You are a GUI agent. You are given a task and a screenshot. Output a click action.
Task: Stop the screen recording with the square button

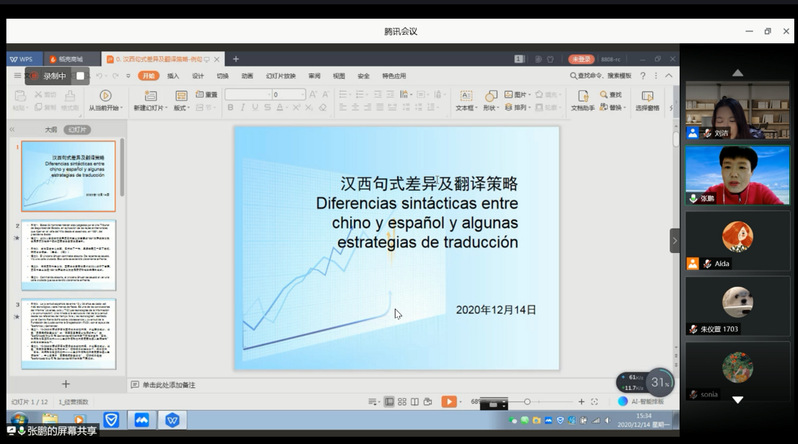(x=80, y=76)
